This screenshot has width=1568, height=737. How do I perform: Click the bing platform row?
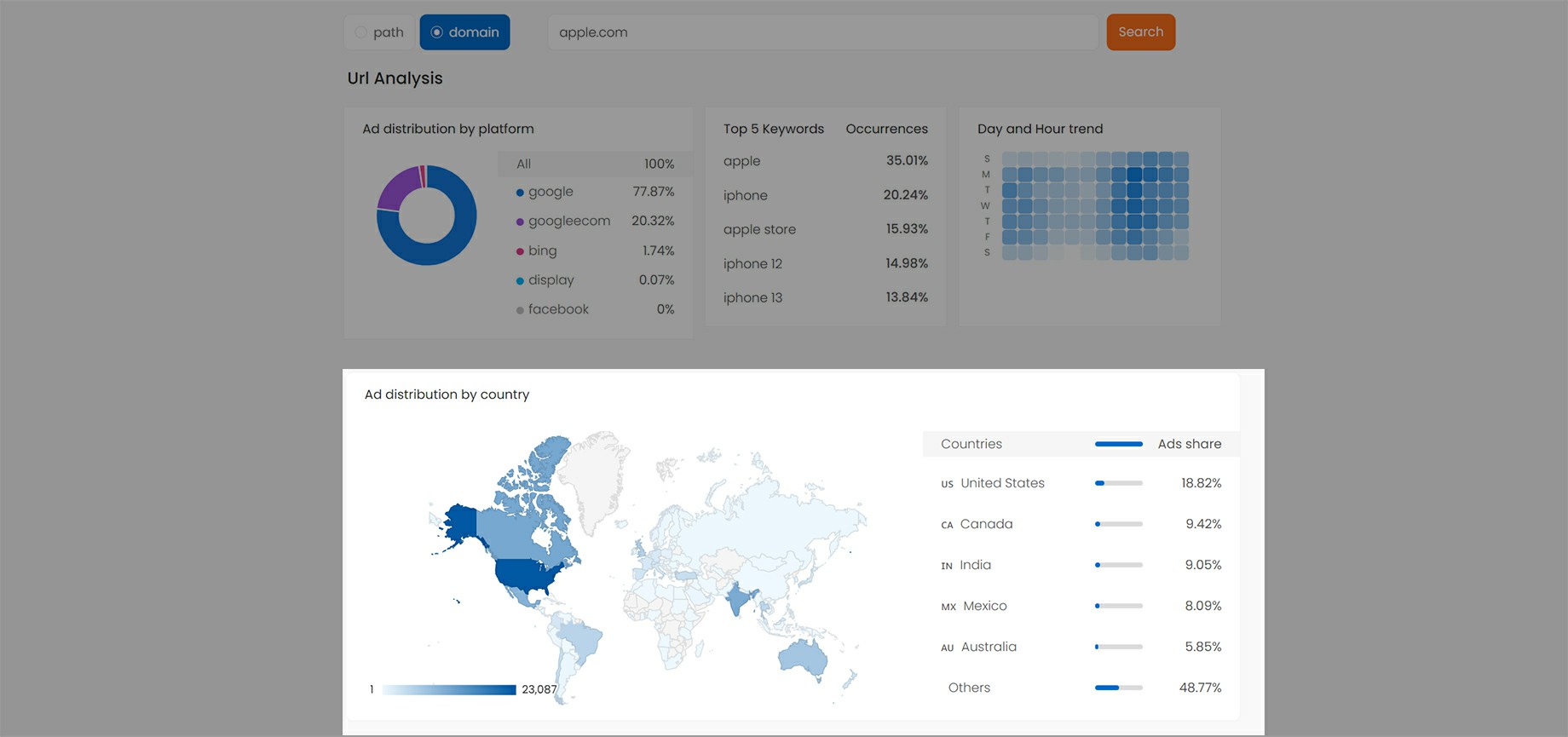coord(595,250)
